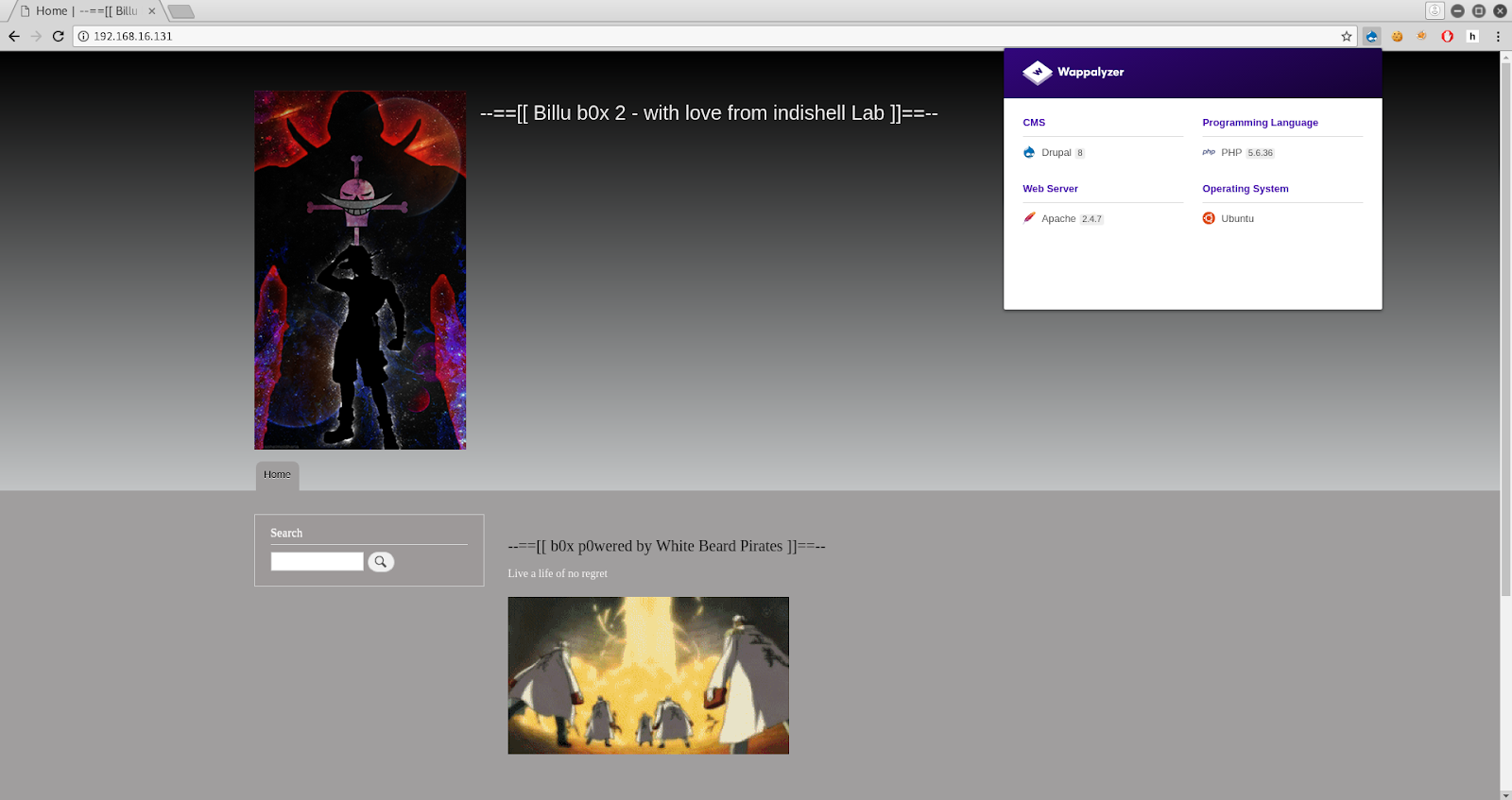Click the Wappalyzer title text in popup
This screenshot has height=800, width=1512.
(x=1091, y=73)
